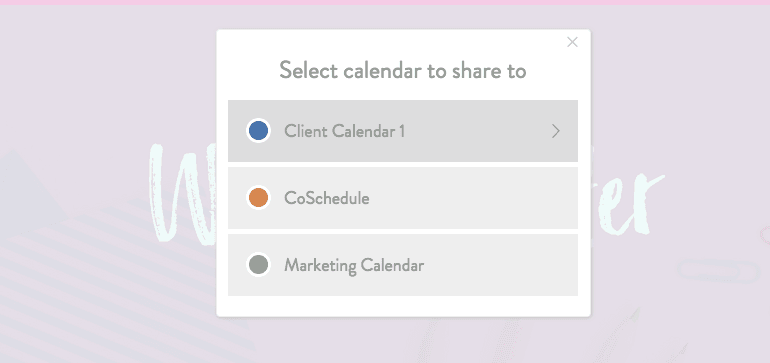Choose the CoSchedule calendar label

tap(327, 198)
